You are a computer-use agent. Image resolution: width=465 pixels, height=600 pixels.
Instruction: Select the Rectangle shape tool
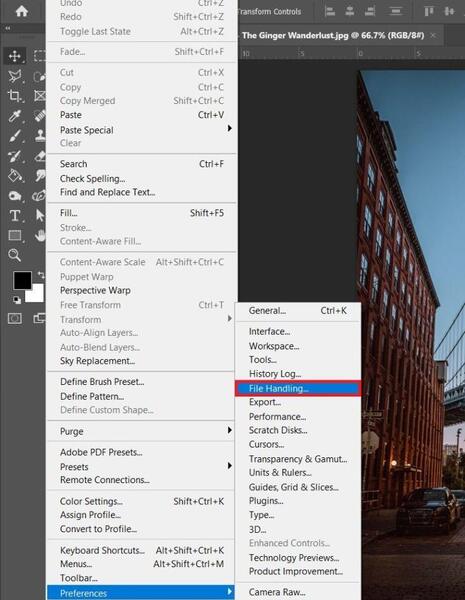click(x=15, y=235)
